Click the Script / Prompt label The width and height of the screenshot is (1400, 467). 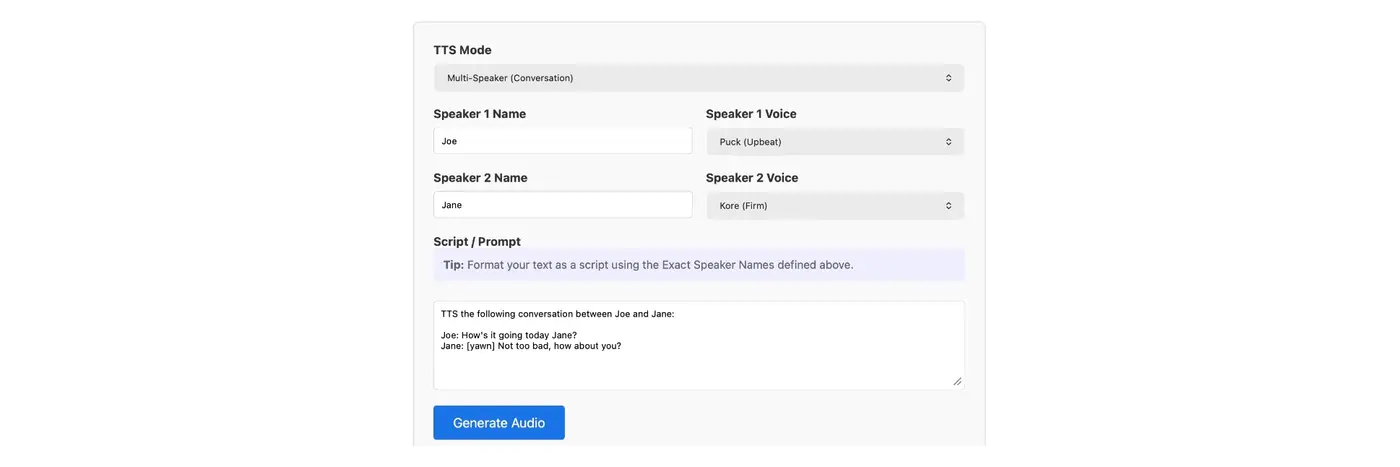[477, 241]
